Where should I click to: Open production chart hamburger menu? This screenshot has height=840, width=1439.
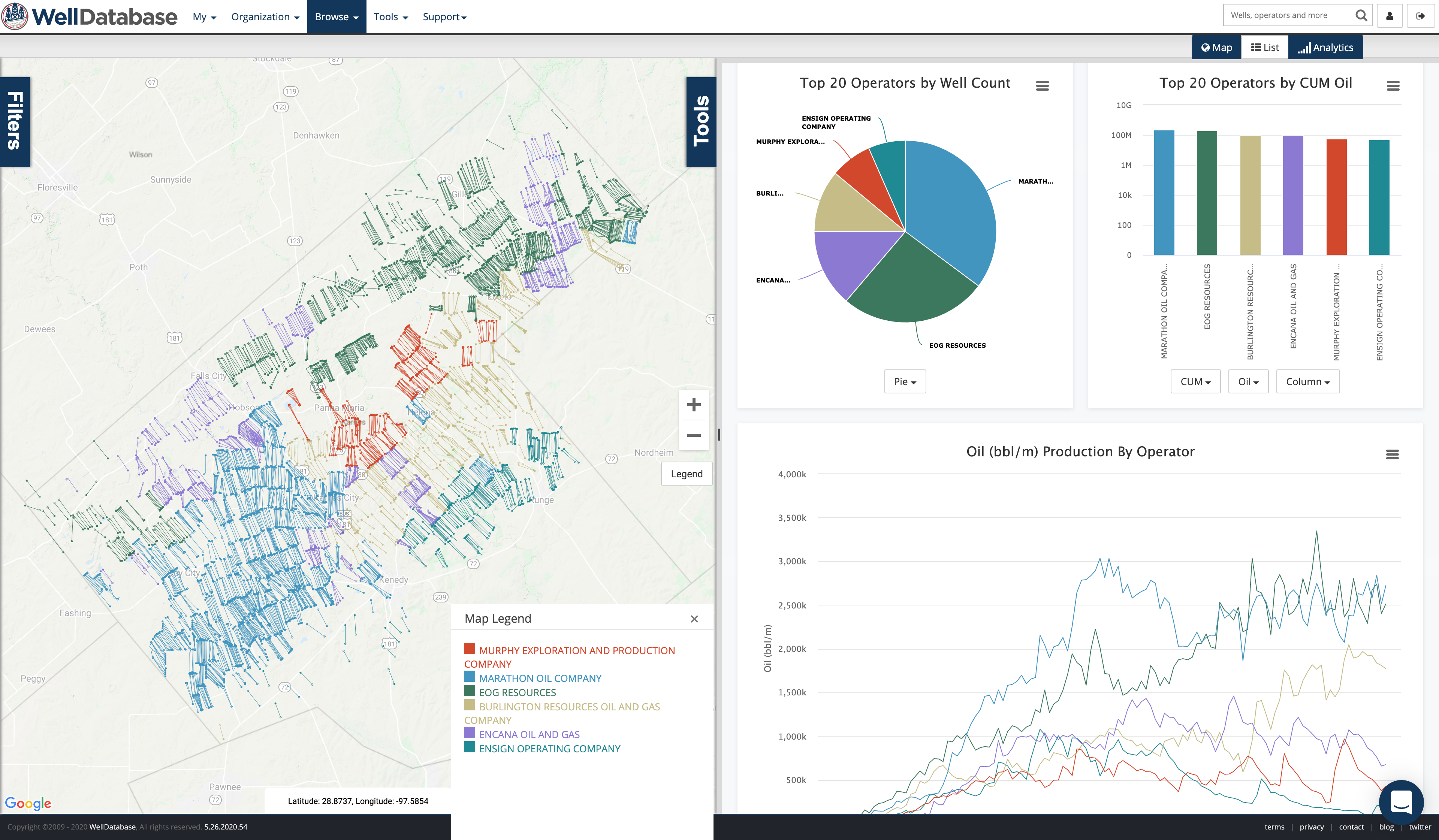1392,454
